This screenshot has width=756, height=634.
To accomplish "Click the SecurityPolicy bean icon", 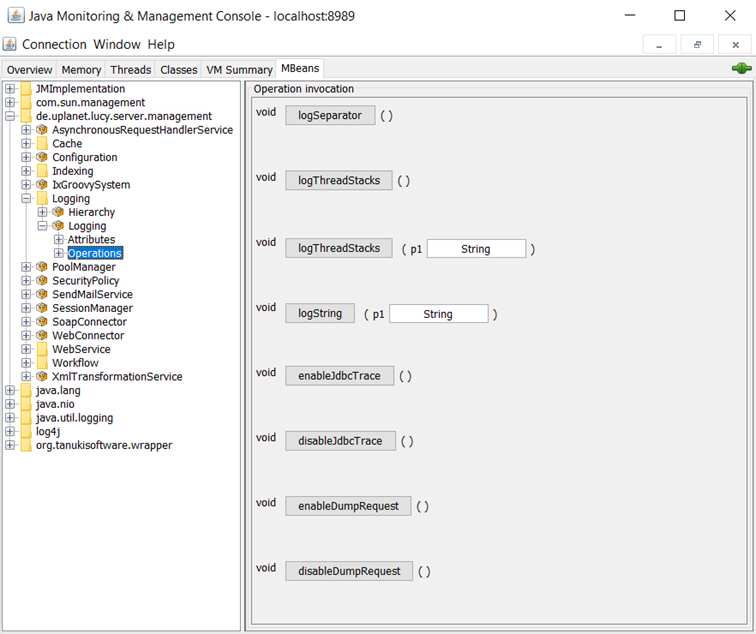I will [x=42, y=281].
